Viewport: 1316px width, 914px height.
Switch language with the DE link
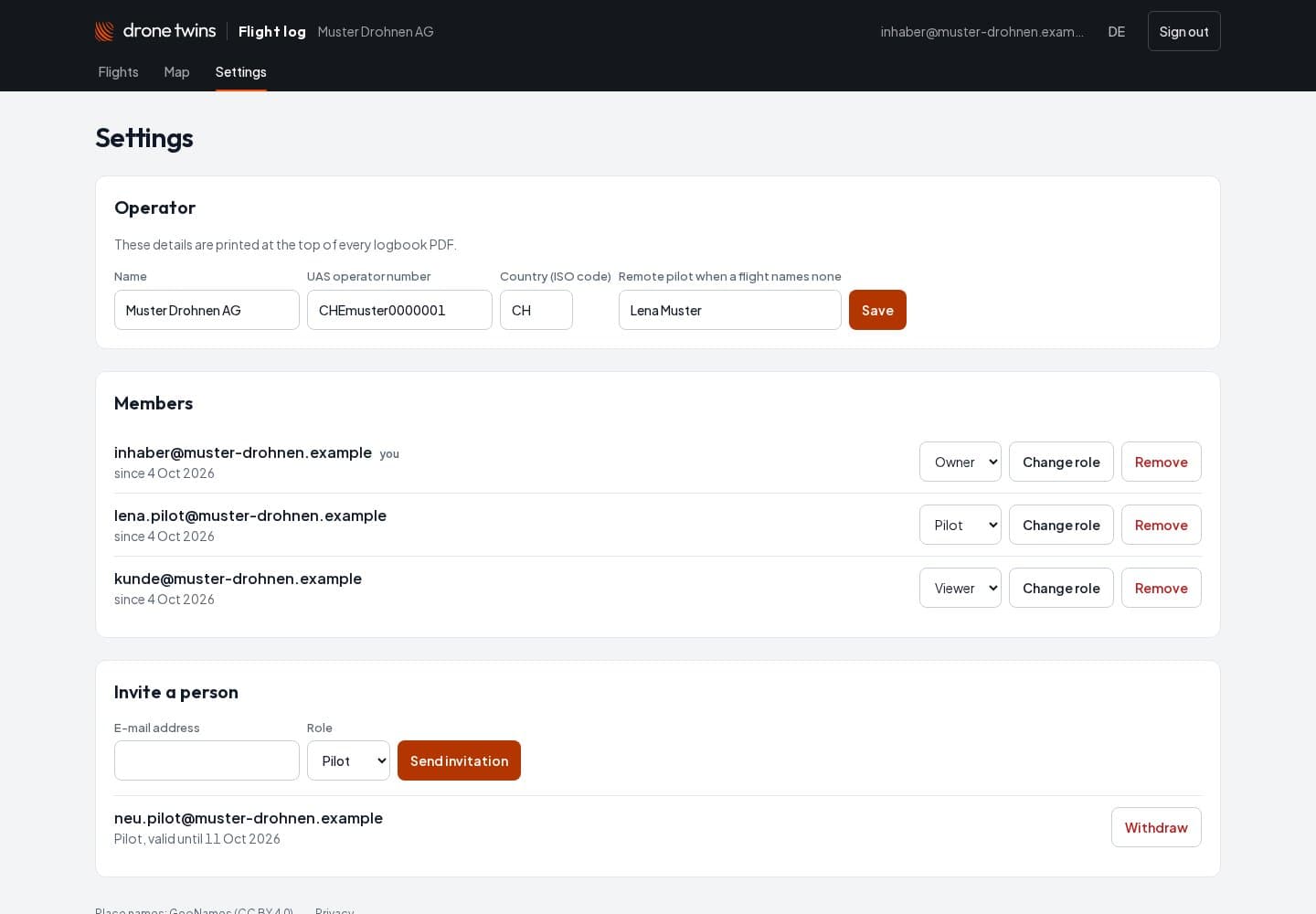click(x=1116, y=31)
